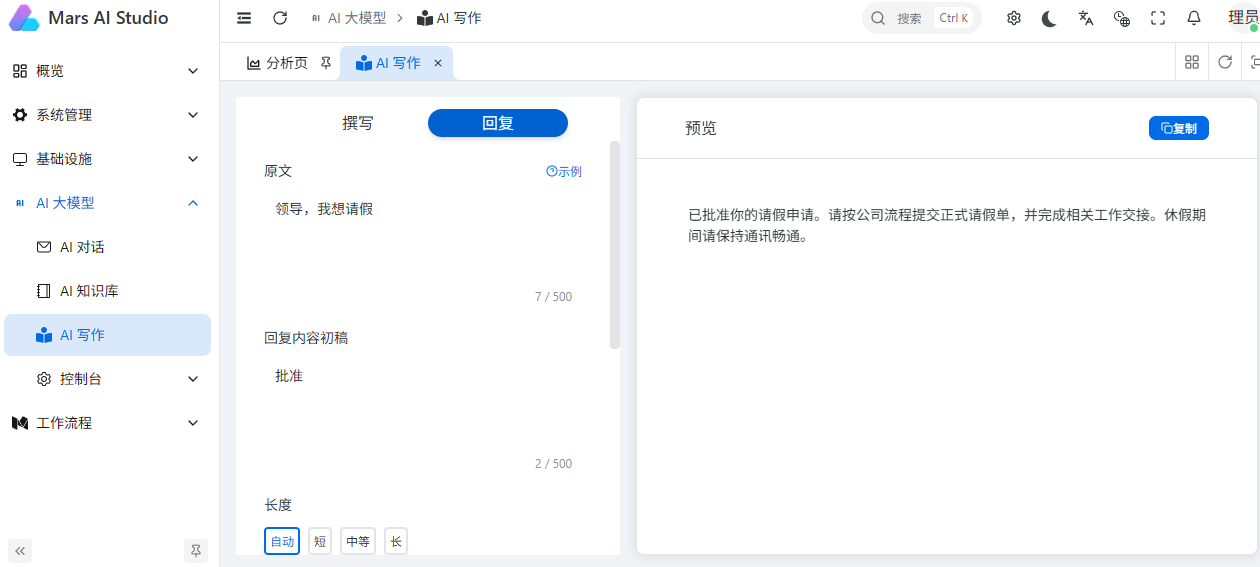Open the tab grid menu icon
Screen dimensions: 1260x567
1192,62
